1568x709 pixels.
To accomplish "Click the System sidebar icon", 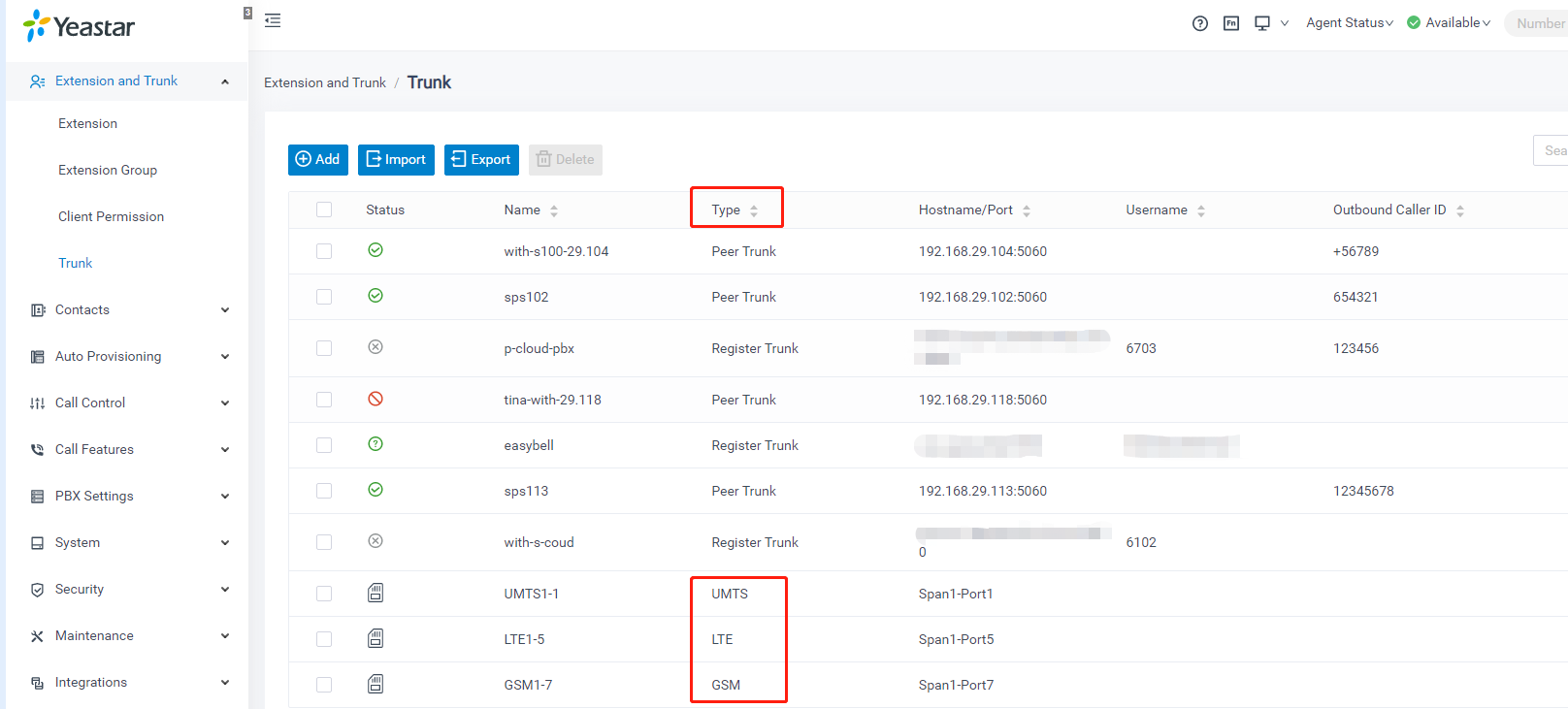I will tap(38, 543).
